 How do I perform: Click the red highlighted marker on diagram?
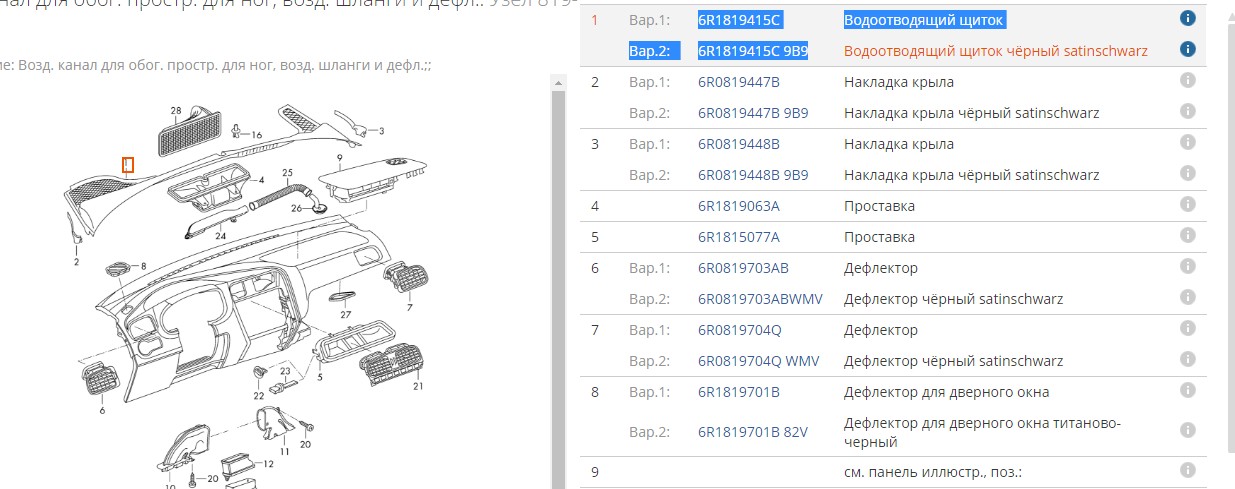(127, 164)
